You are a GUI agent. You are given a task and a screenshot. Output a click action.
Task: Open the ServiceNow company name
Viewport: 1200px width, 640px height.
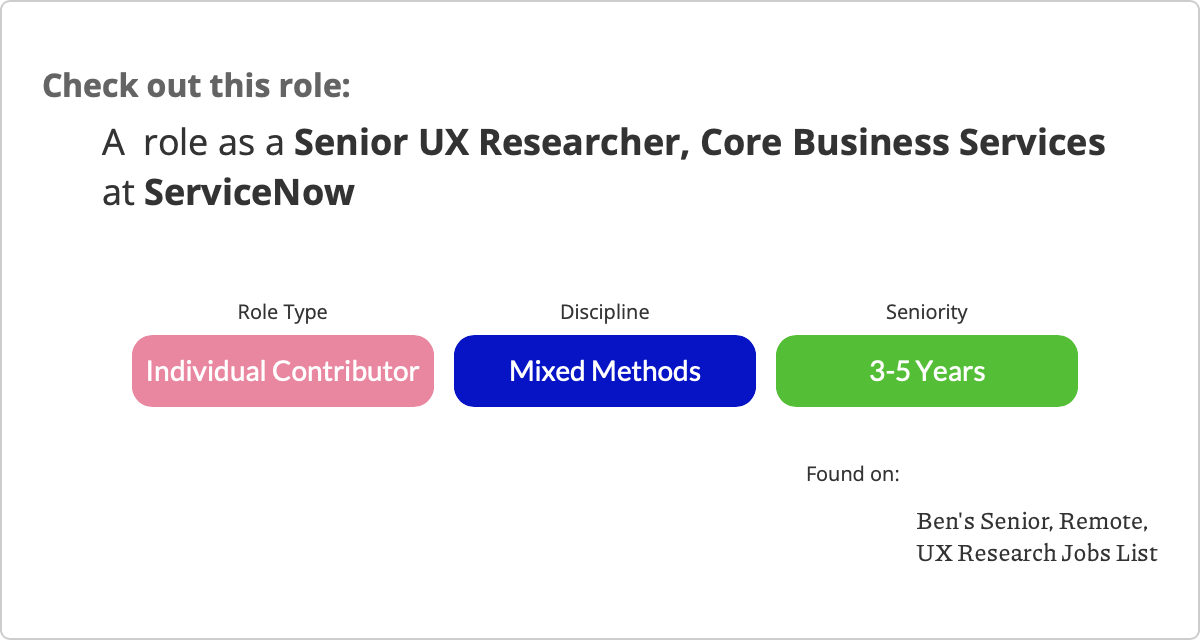point(249,192)
